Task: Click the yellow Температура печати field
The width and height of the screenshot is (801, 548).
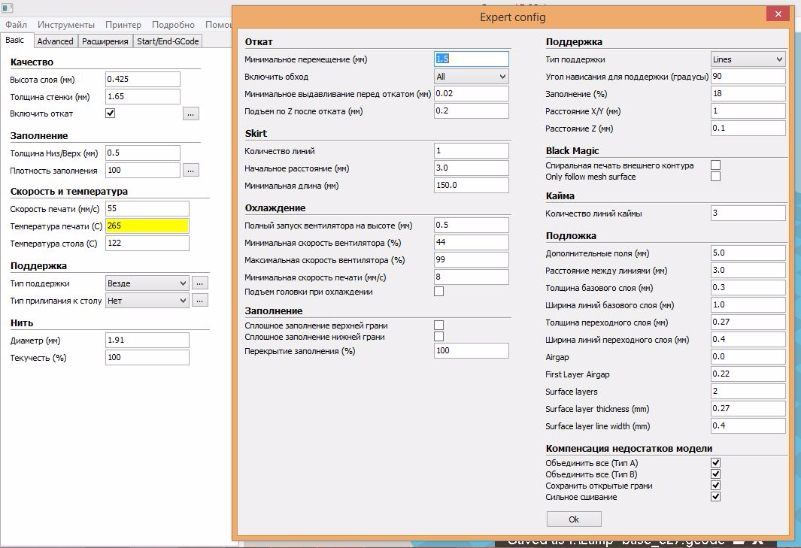Action: (146, 226)
